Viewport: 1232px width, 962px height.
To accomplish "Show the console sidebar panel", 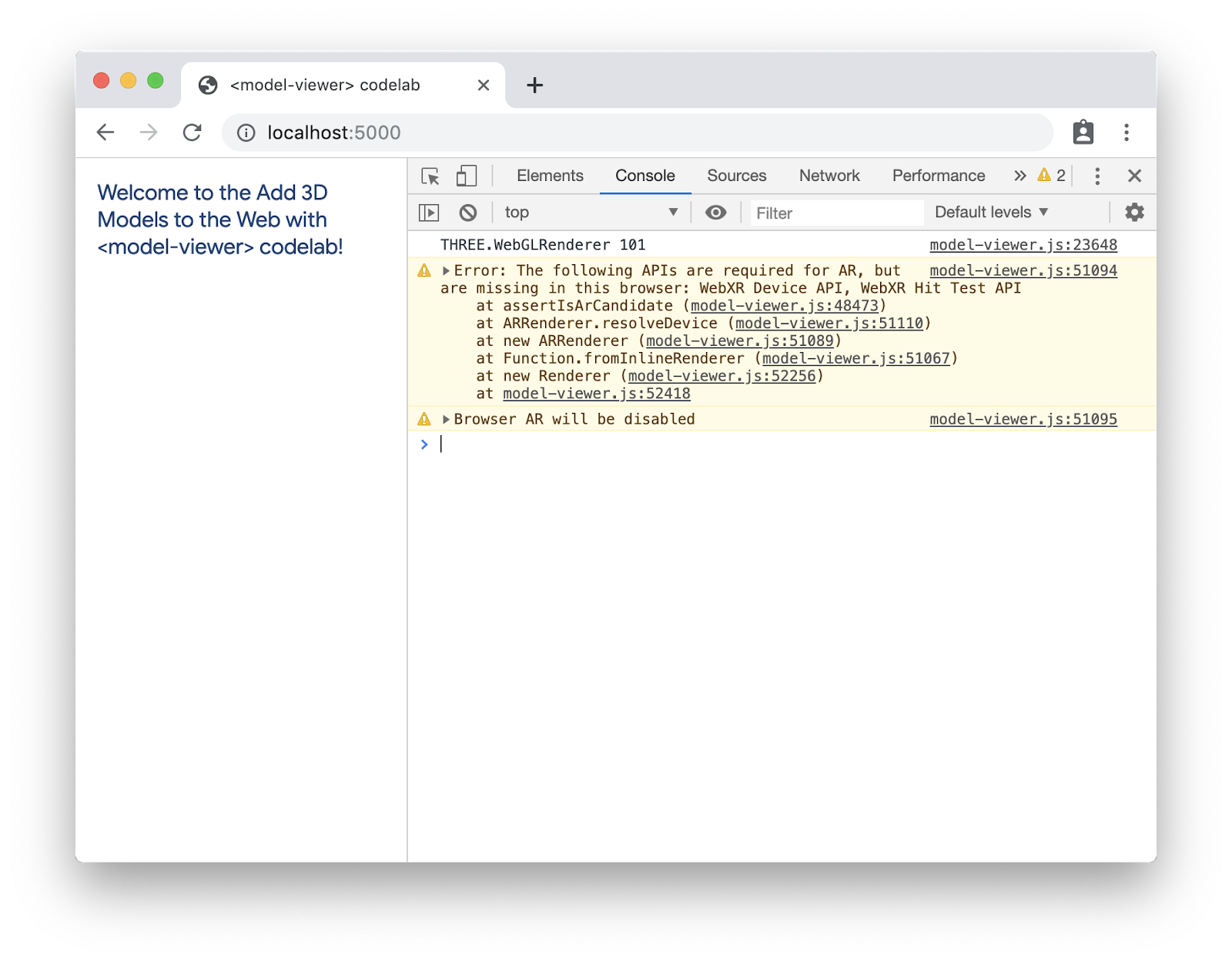I will pyautogui.click(x=429, y=213).
